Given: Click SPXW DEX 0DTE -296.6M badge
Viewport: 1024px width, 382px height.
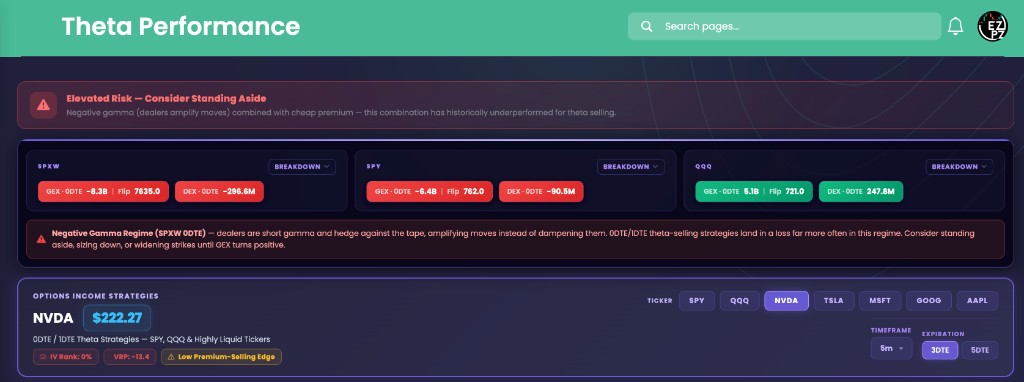Looking at the screenshot, I should pos(219,191).
